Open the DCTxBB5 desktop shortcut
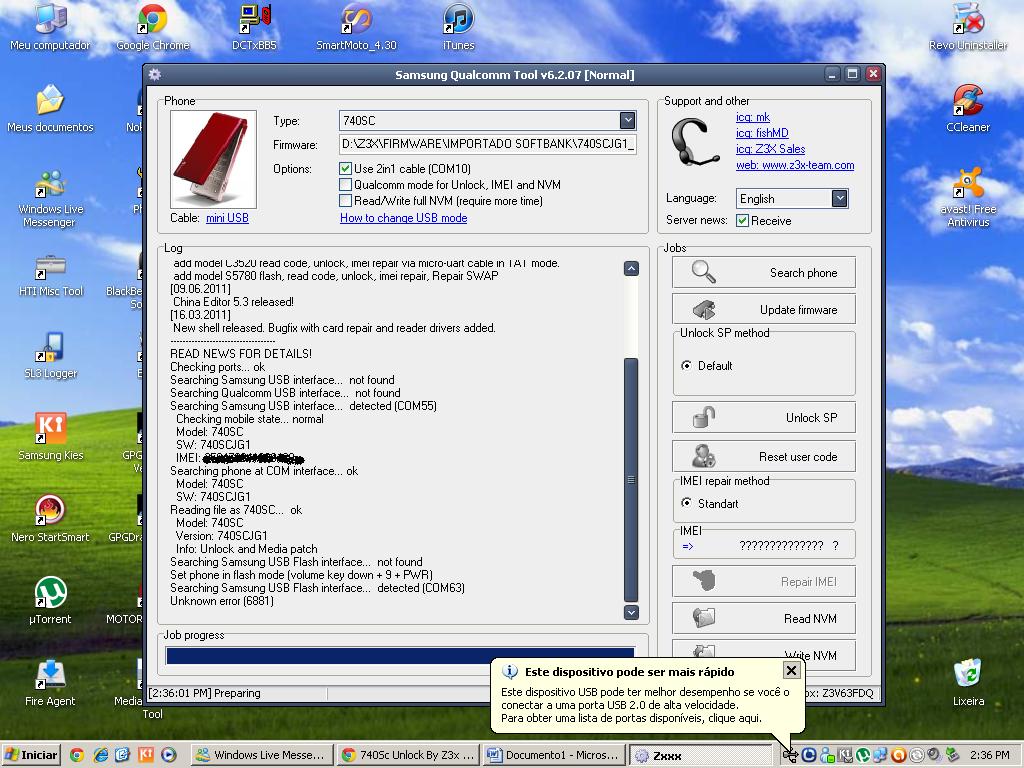The image size is (1024, 768). (x=255, y=28)
